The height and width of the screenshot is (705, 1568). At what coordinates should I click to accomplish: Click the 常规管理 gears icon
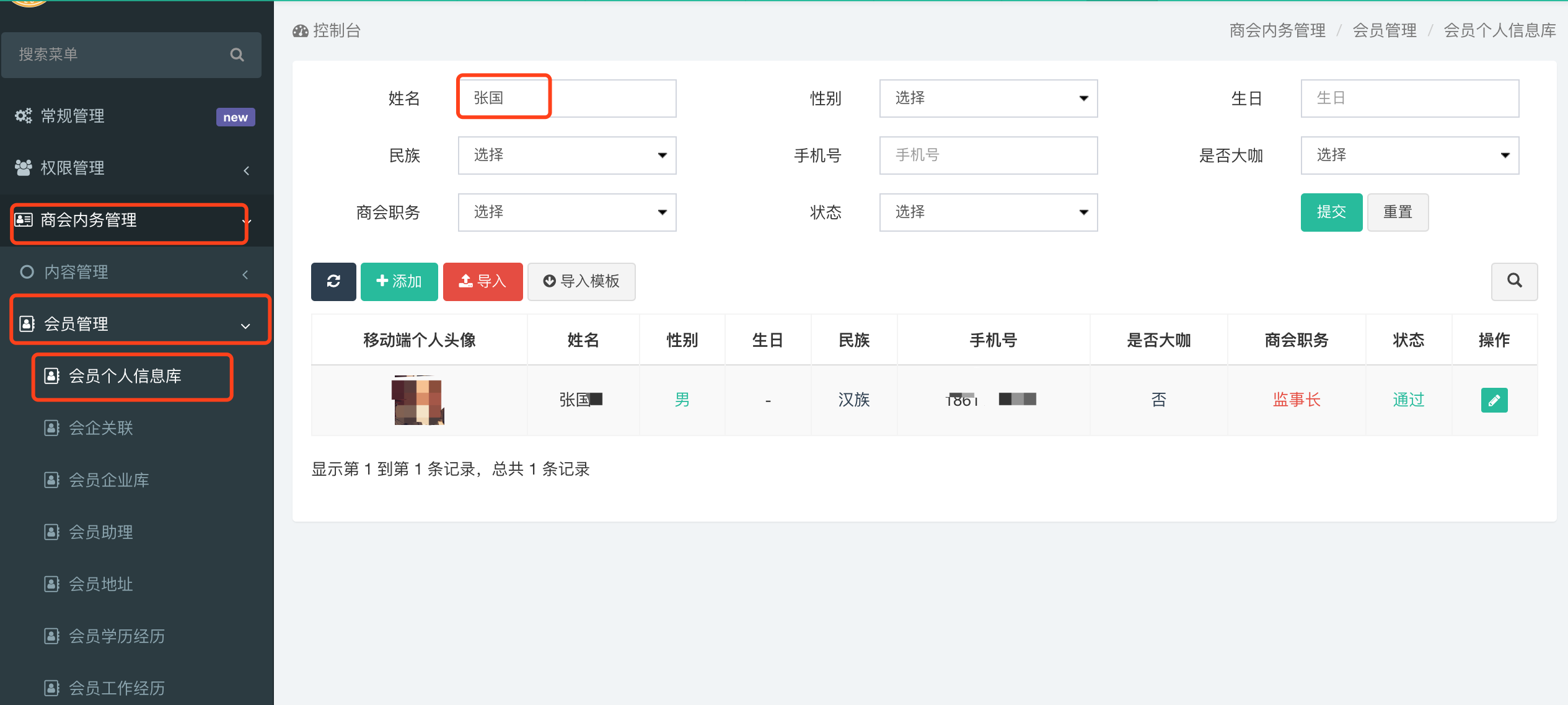point(24,116)
